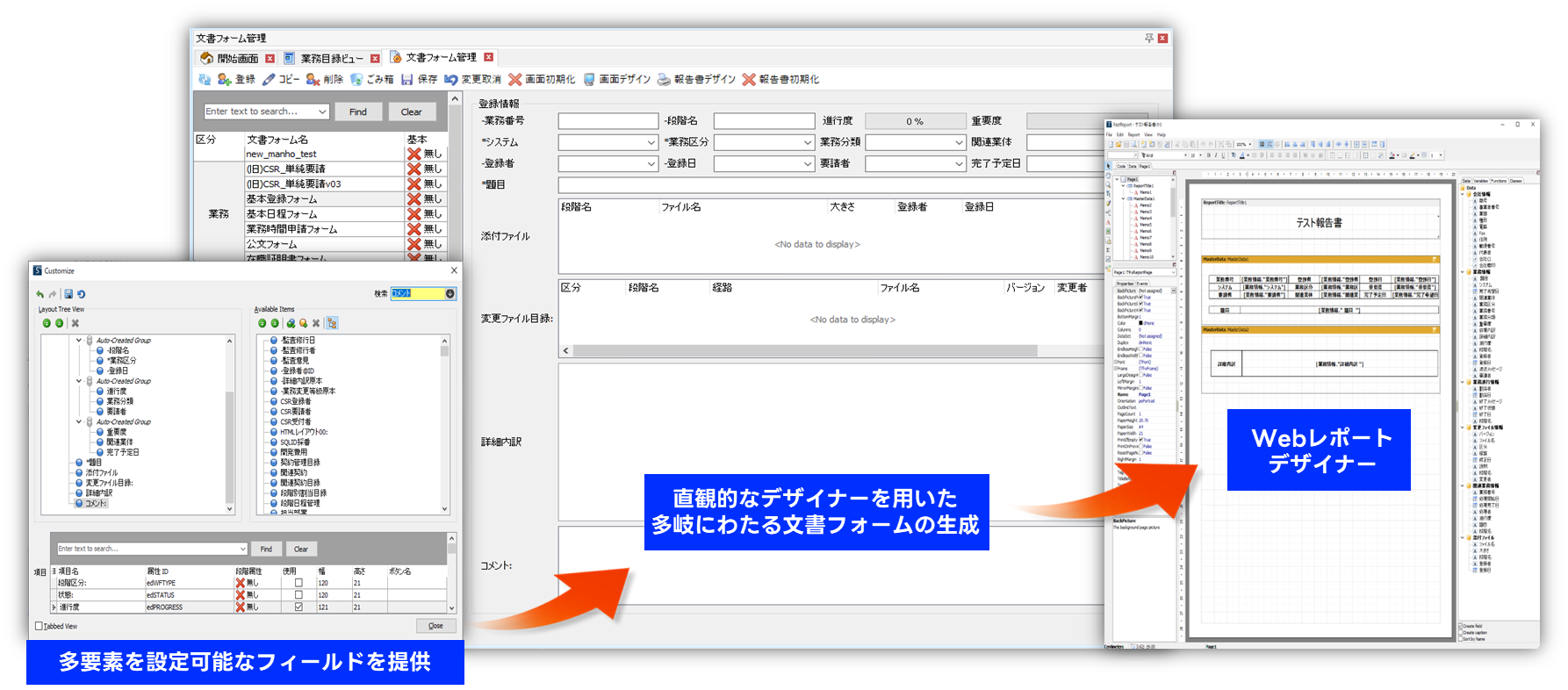
Task: Open the システム dropdown
Action: 651,142
